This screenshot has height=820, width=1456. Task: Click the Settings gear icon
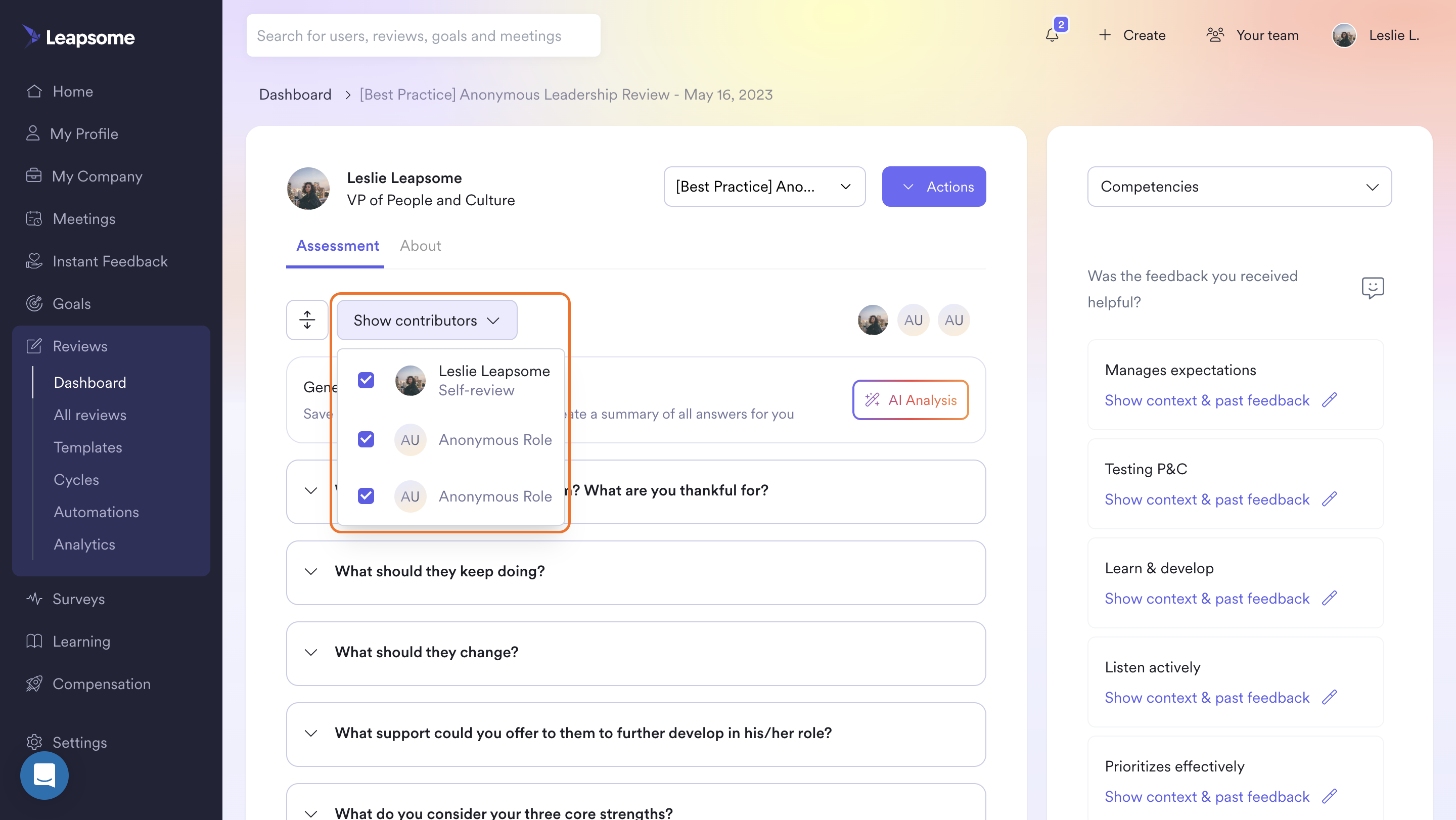click(x=34, y=742)
